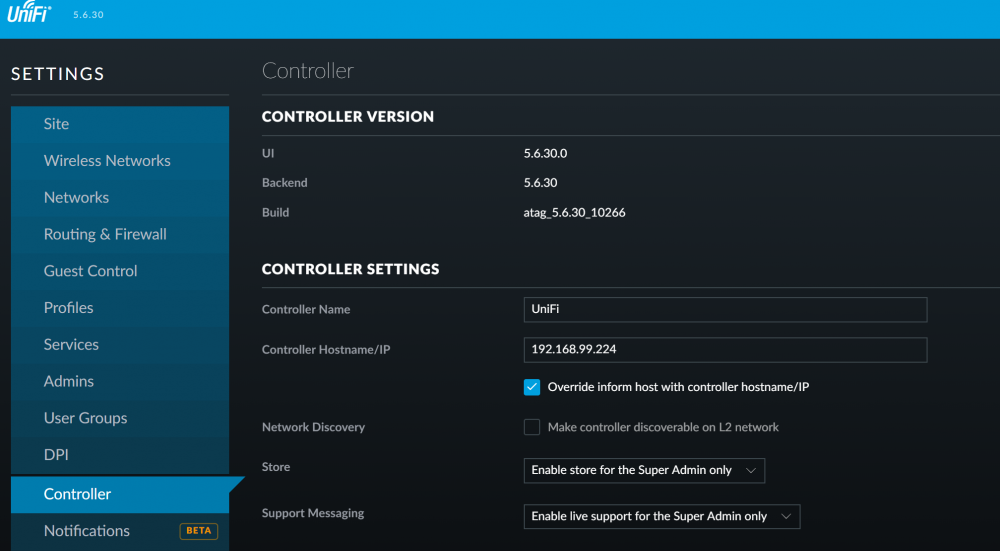The height and width of the screenshot is (551, 1000).
Task: Click the Controller Hostname/IP input field
Action: [725, 349]
